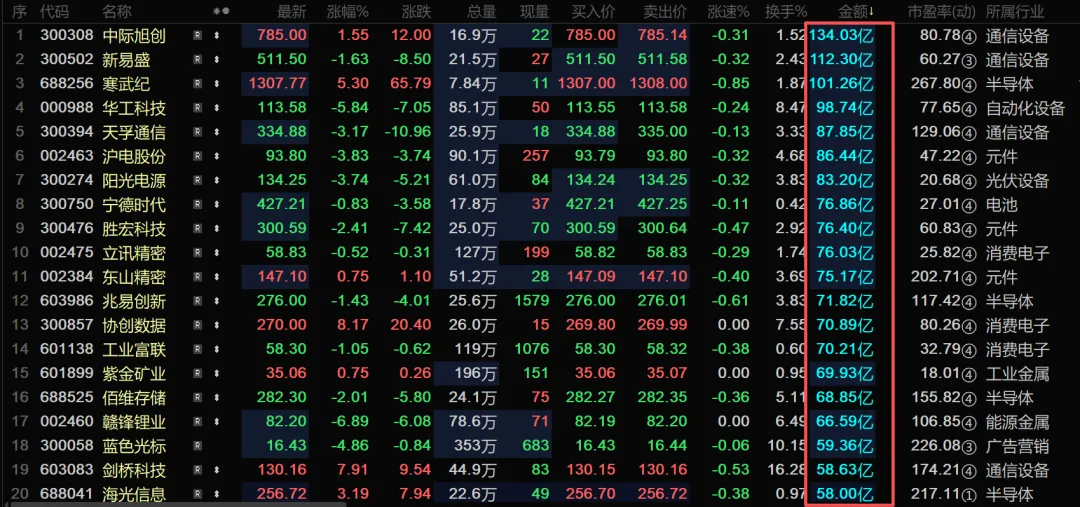Click the 代码 column header
This screenshot has height=507, width=1080.
(x=55, y=12)
